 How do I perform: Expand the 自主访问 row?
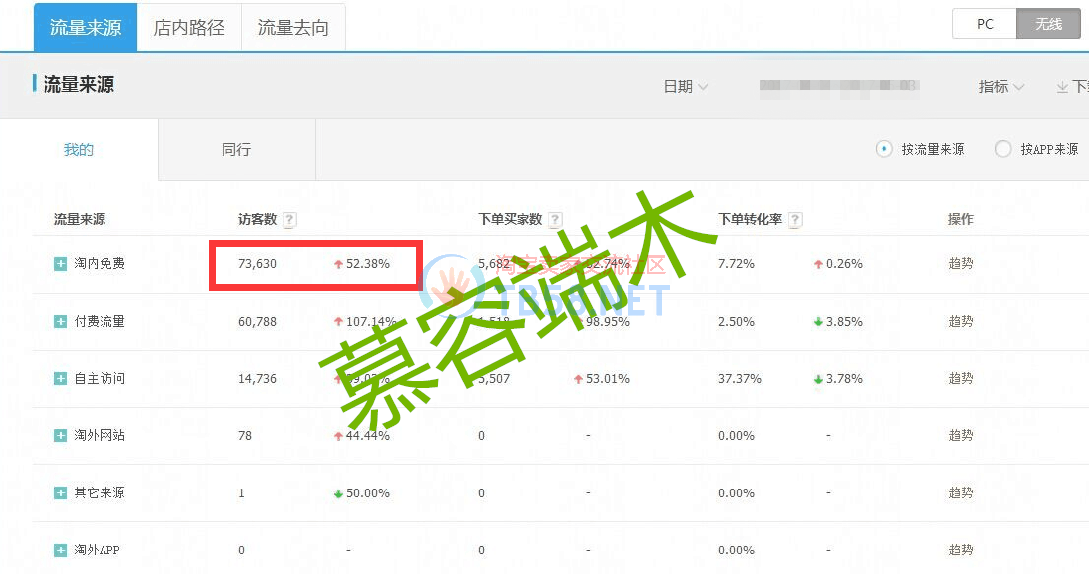click(x=61, y=379)
